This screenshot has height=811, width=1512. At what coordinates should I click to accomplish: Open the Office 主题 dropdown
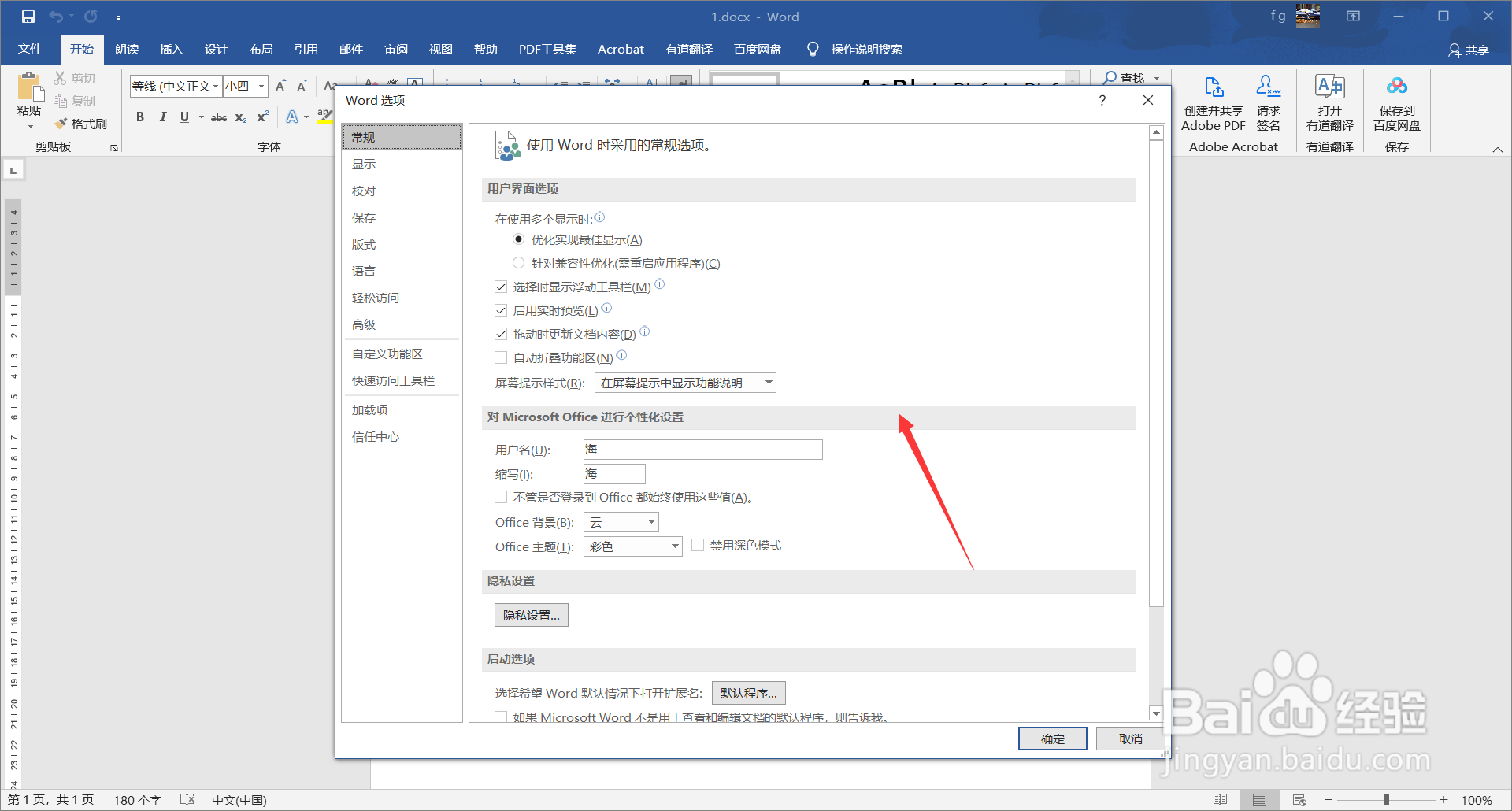tap(632, 546)
